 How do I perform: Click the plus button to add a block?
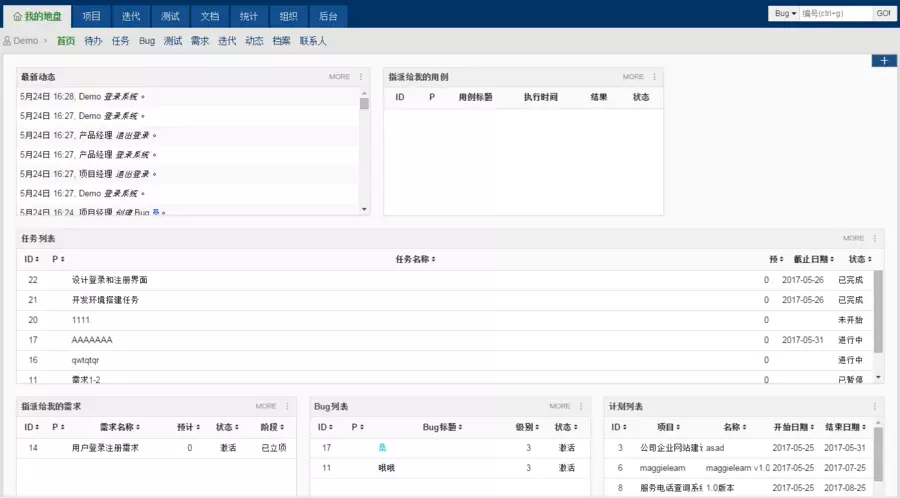click(x=883, y=61)
